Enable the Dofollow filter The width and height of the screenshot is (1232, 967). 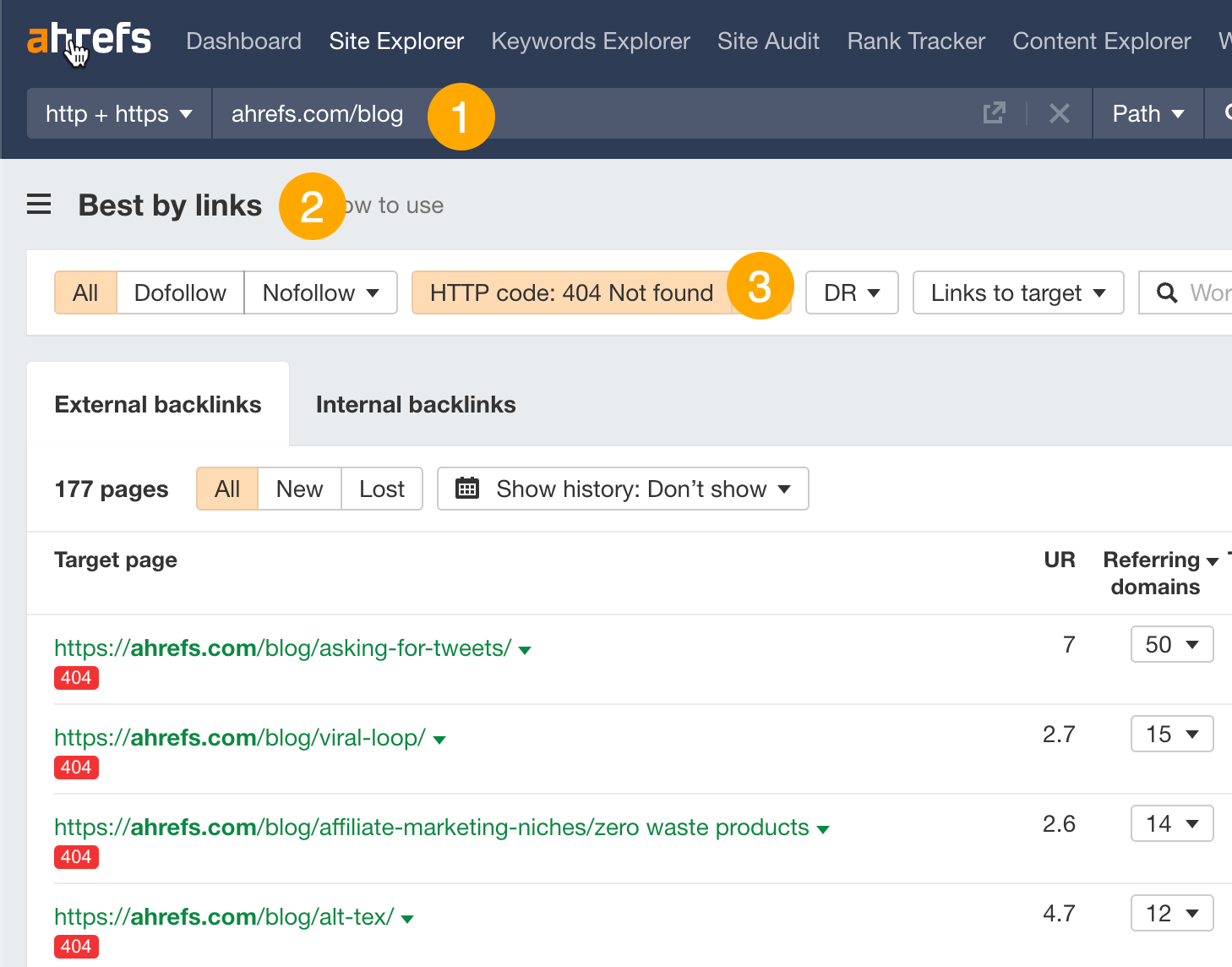coord(180,292)
